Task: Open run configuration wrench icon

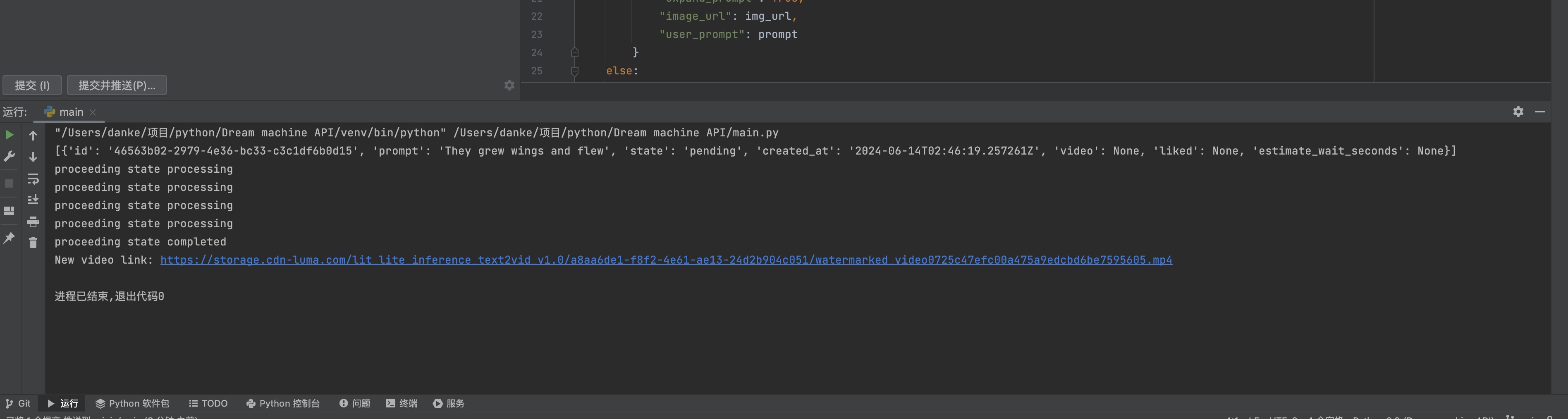Action: 9,156
